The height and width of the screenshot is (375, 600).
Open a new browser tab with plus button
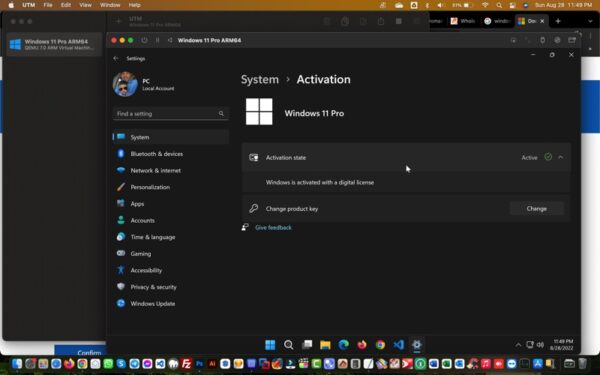558,21
